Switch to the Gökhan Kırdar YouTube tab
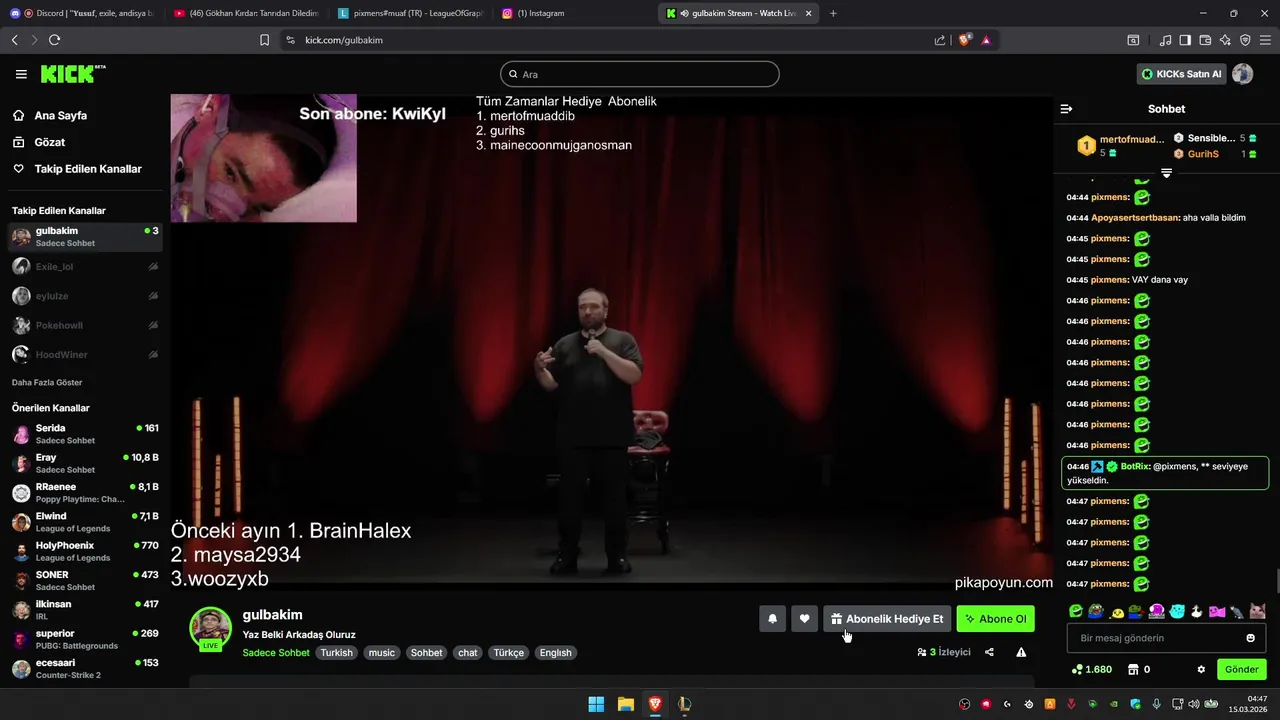1280x720 pixels. (246, 13)
